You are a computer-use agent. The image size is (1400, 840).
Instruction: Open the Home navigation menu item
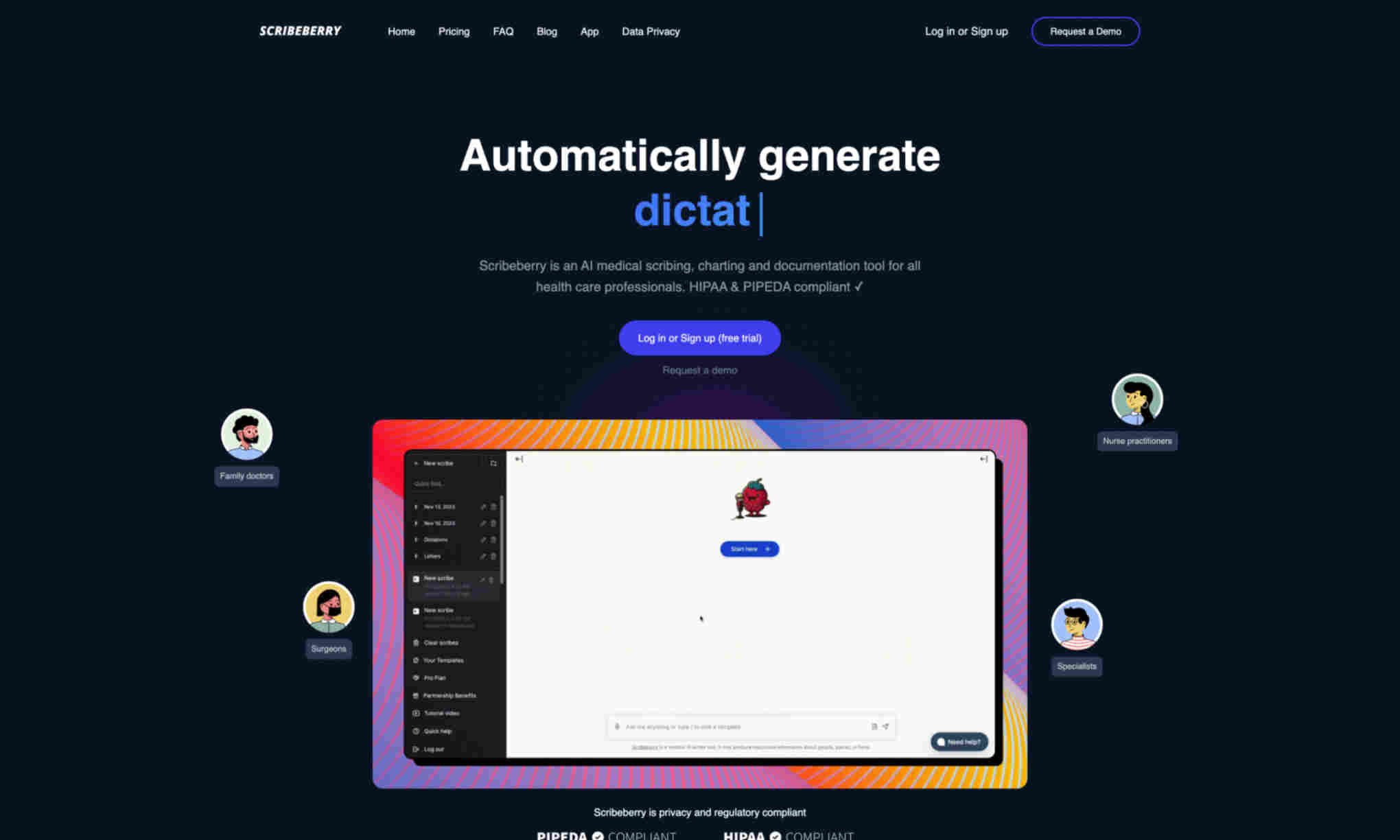click(x=401, y=31)
